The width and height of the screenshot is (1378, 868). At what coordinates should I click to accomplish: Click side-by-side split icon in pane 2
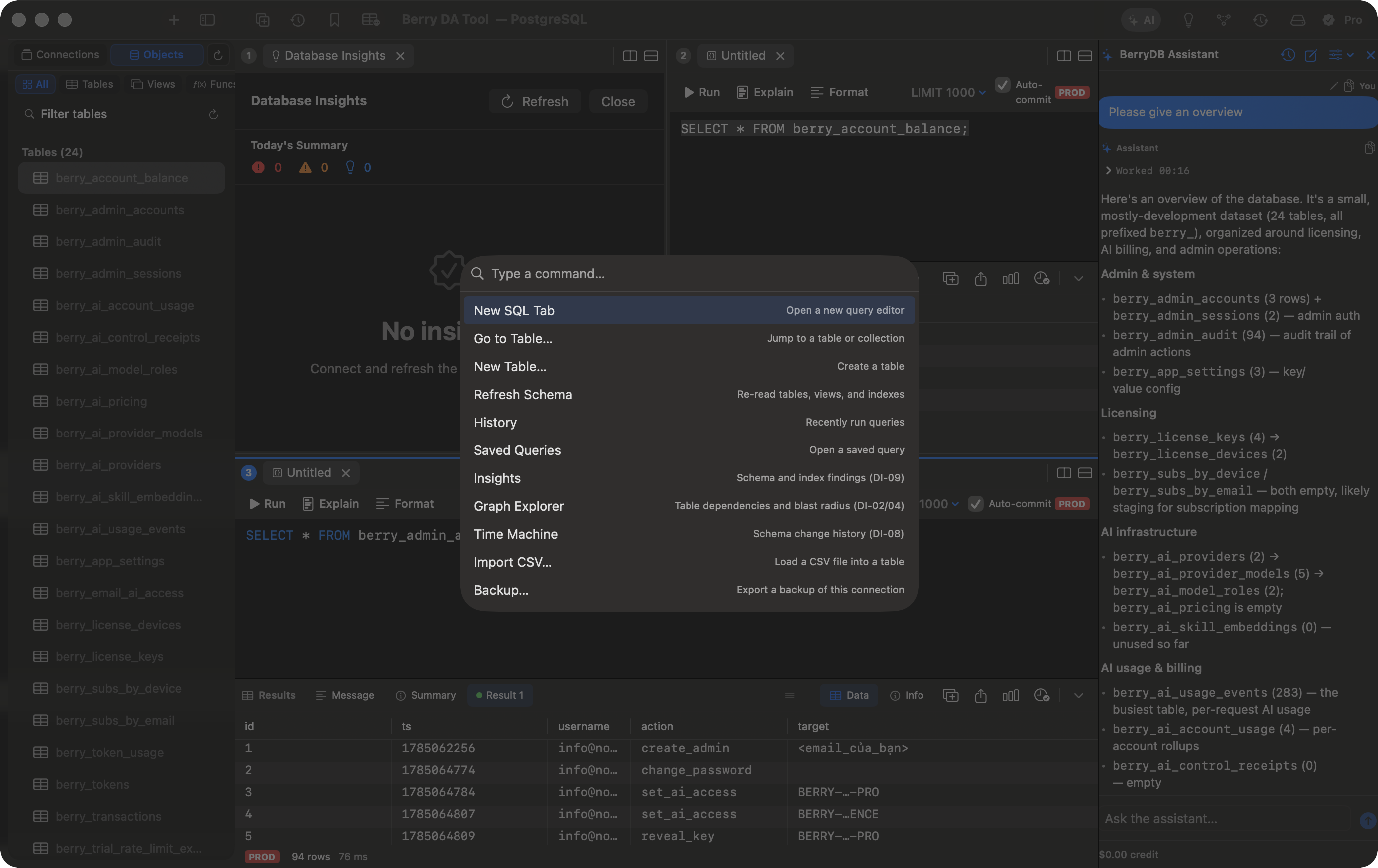pyautogui.click(x=1064, y=56)
